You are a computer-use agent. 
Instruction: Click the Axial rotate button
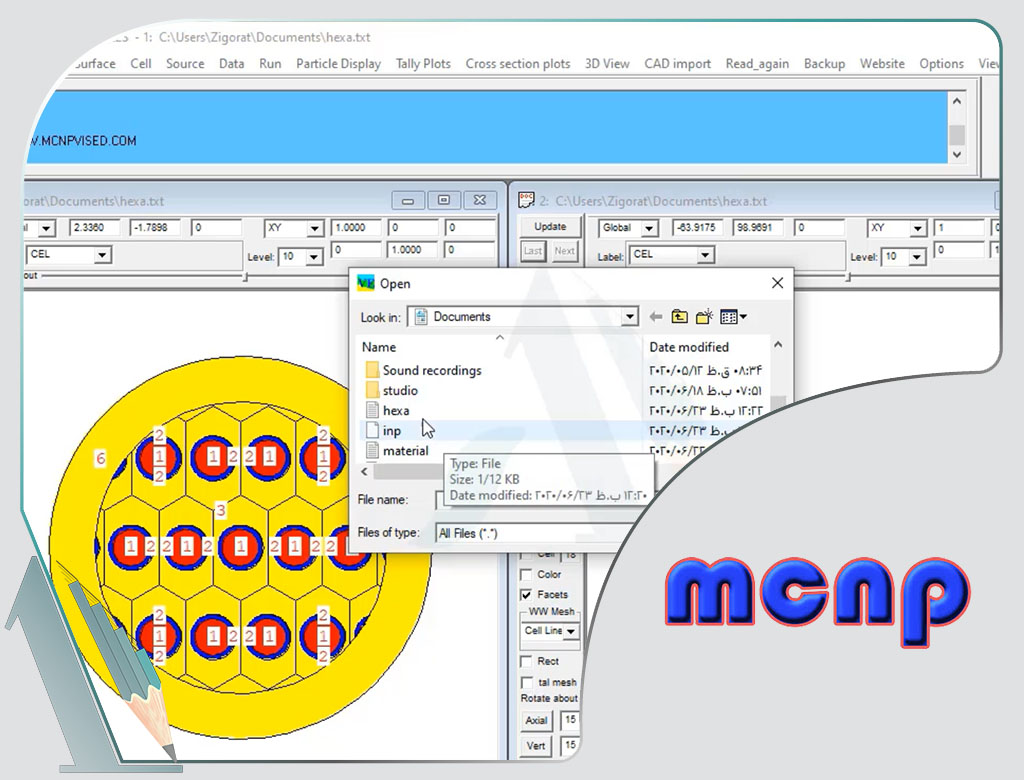[536, 720]
